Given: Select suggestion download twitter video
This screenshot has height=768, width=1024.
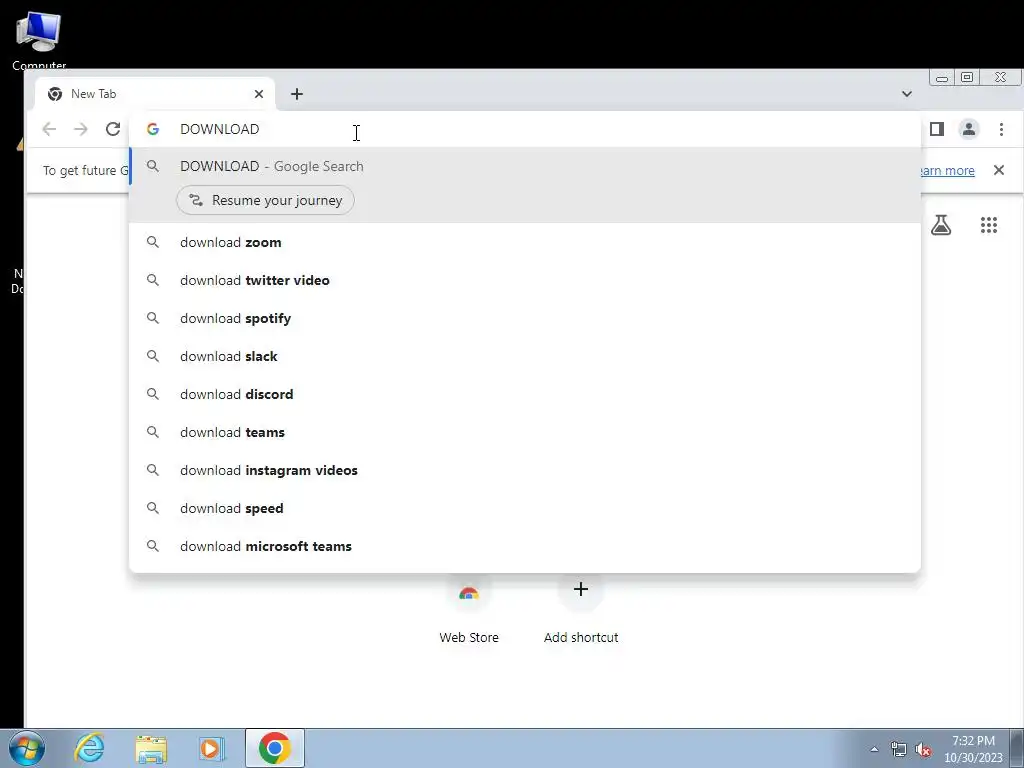Looking at the screenshot, I should coord(525,280).
